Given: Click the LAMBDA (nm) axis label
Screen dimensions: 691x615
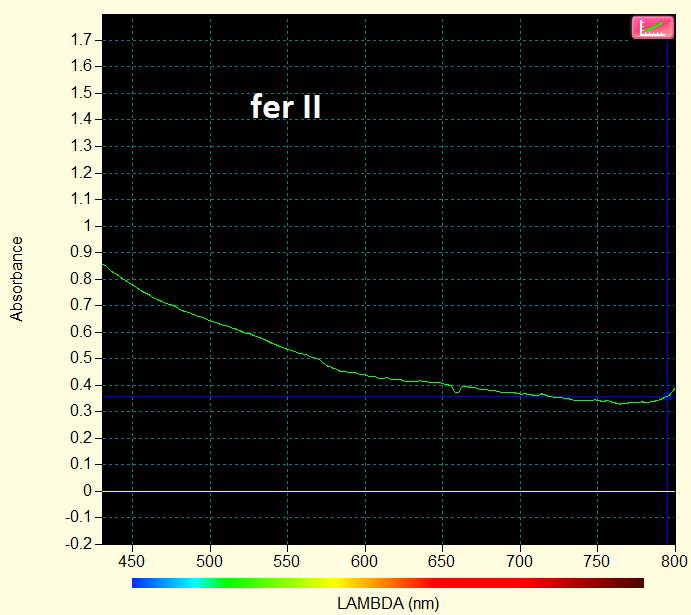Looking at the screenshot, I should (387, 603).
